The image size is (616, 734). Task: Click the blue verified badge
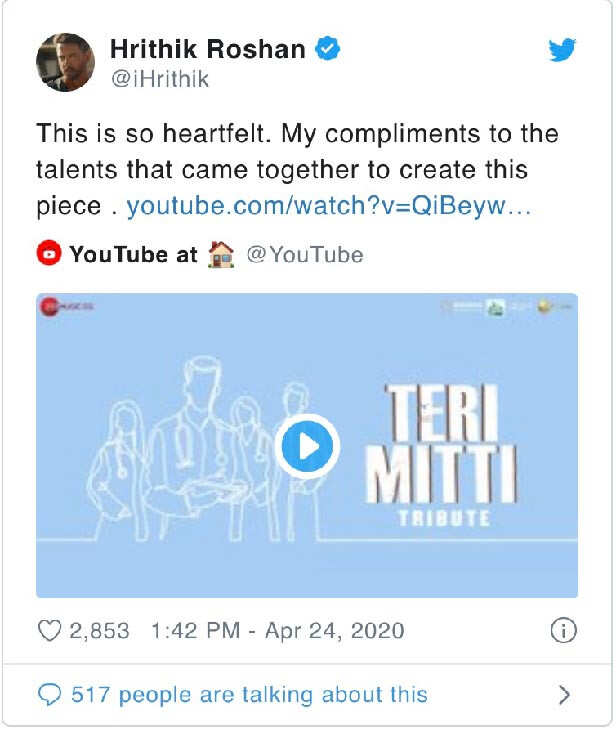pos(327,48)
